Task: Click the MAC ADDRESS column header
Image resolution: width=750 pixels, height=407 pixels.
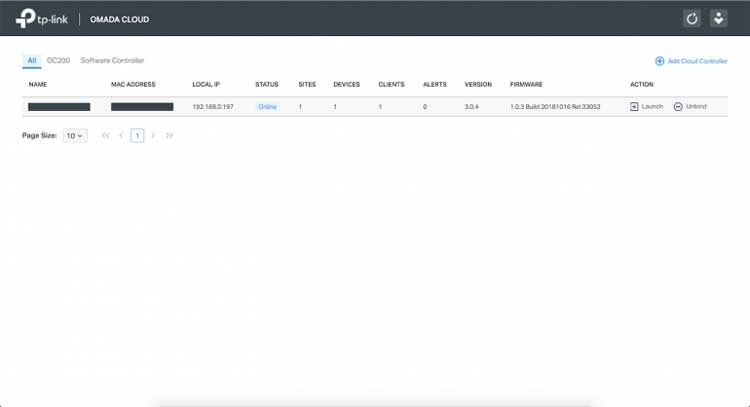Action: point(133,85)
